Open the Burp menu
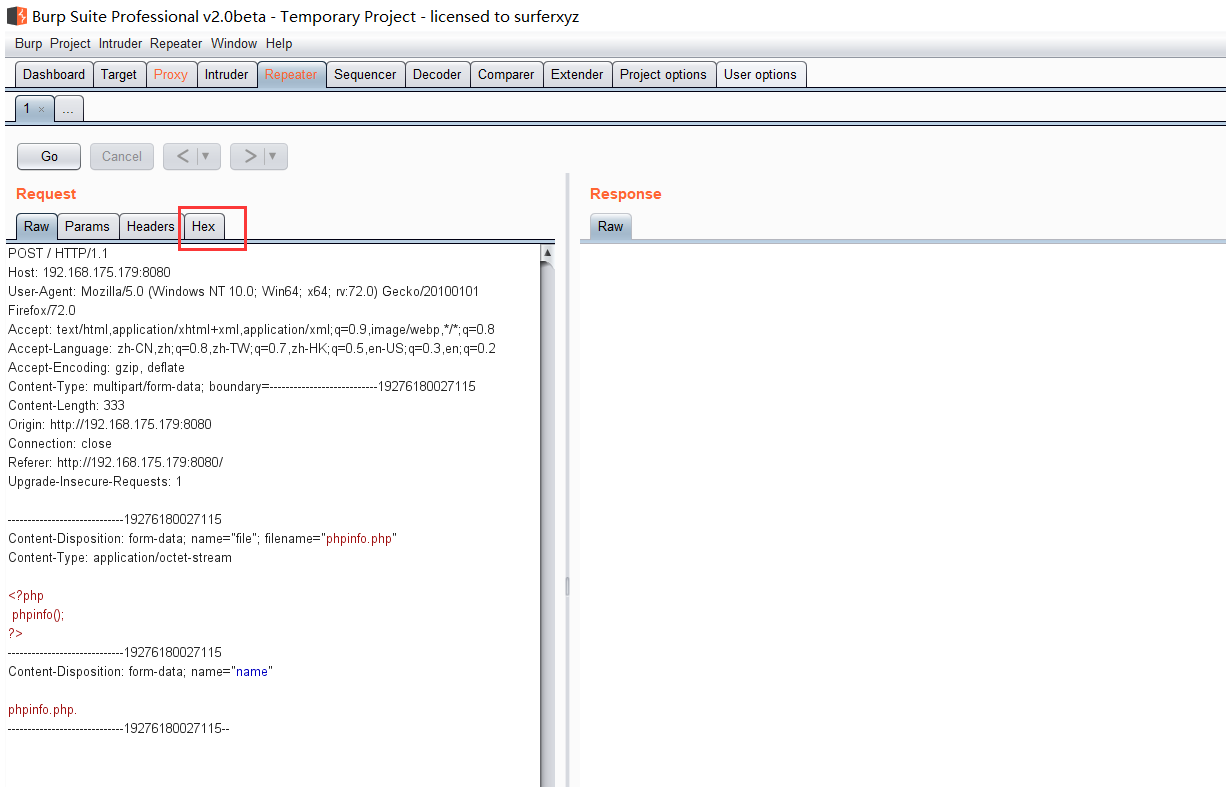The image size is (1226, 787). coord(29,44)
